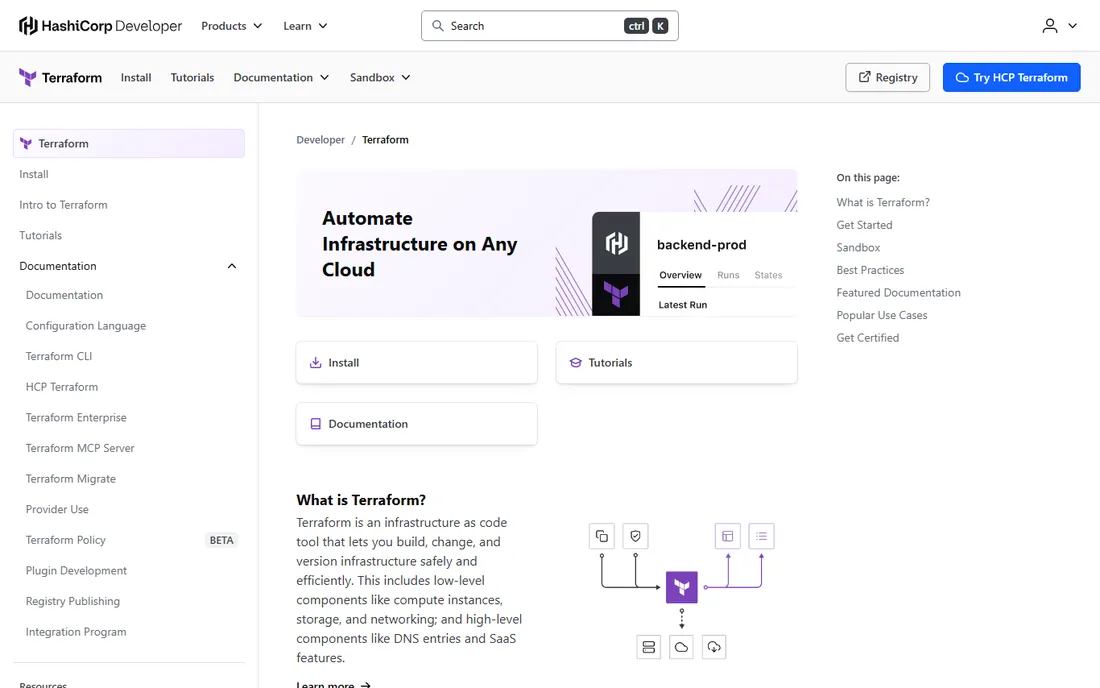
Task: Jump to What is Terraform? section
Action: (x=883, y=202)
